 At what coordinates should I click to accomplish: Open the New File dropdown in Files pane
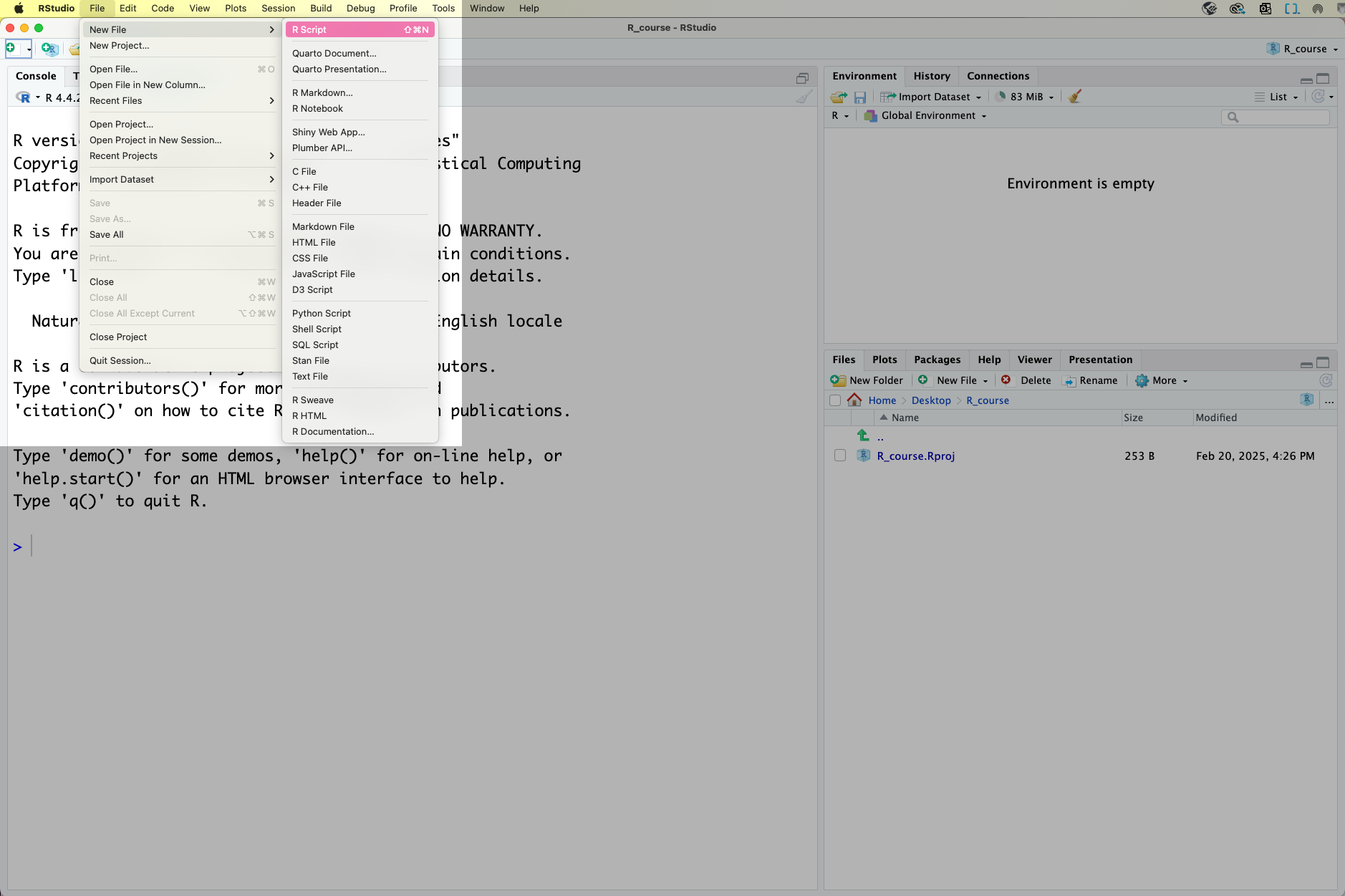pyautogui.click(x=953, y=380)
